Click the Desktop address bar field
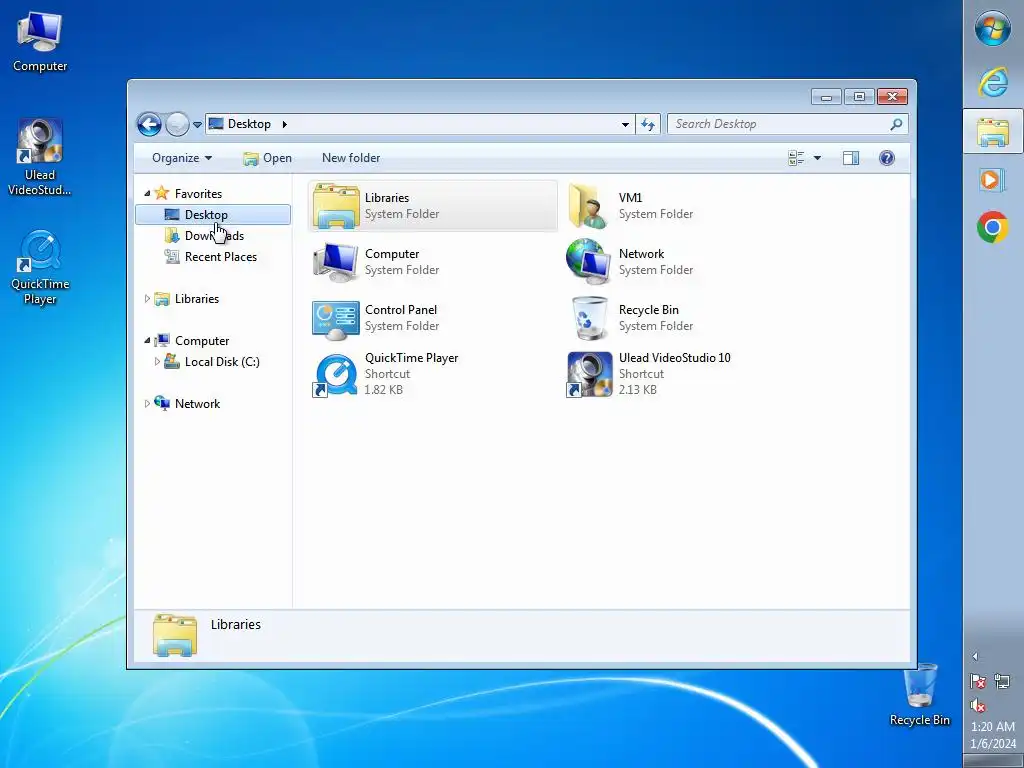This screenshot has width=1024, height=768. click(419, 124)
